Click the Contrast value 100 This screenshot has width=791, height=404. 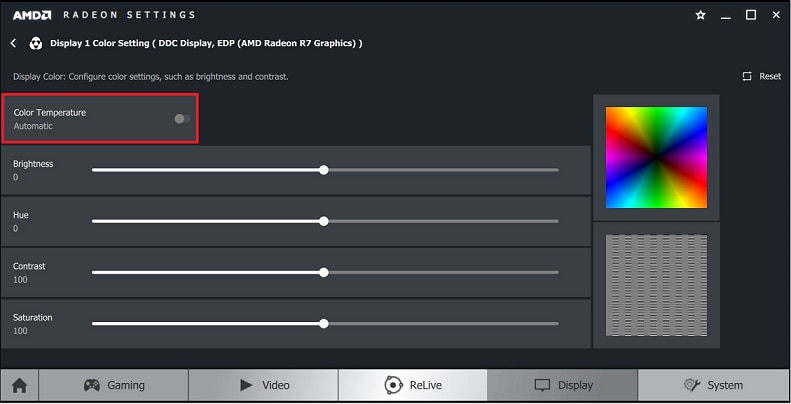coord(20,280)
